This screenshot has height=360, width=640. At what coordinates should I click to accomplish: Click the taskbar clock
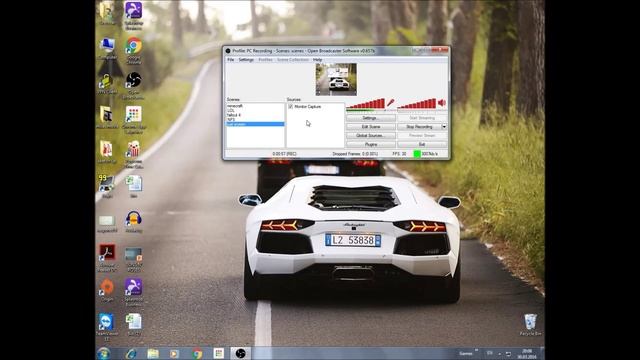click(527, 353)
